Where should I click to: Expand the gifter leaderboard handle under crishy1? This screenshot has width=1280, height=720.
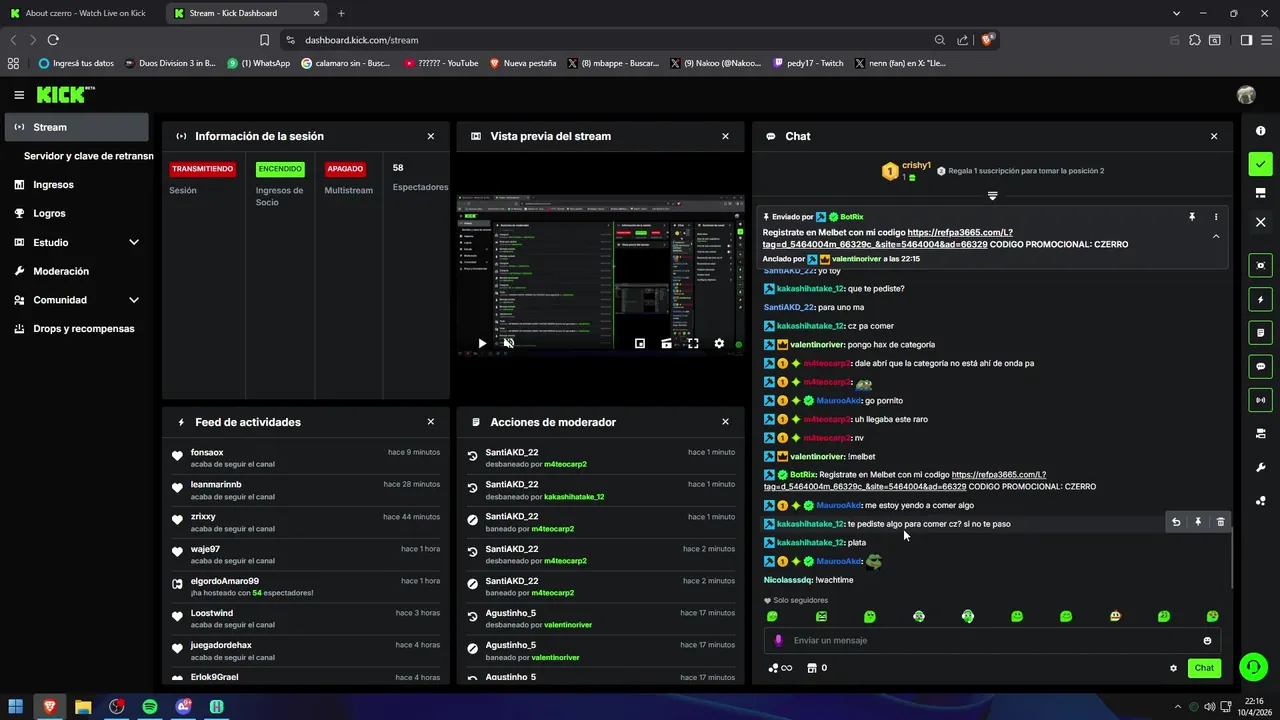point(992,196)
